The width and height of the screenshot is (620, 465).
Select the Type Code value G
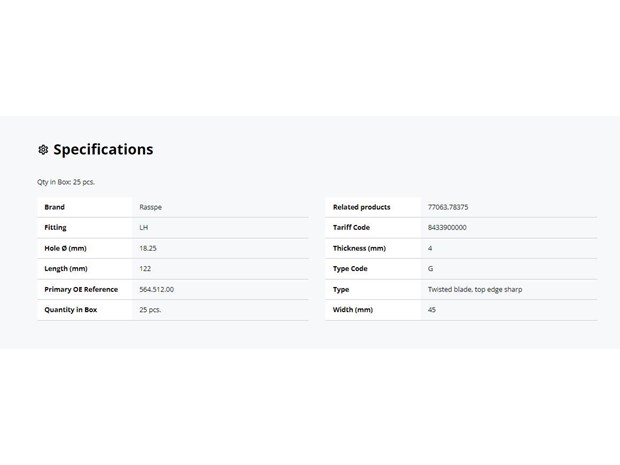click(431, 268)
